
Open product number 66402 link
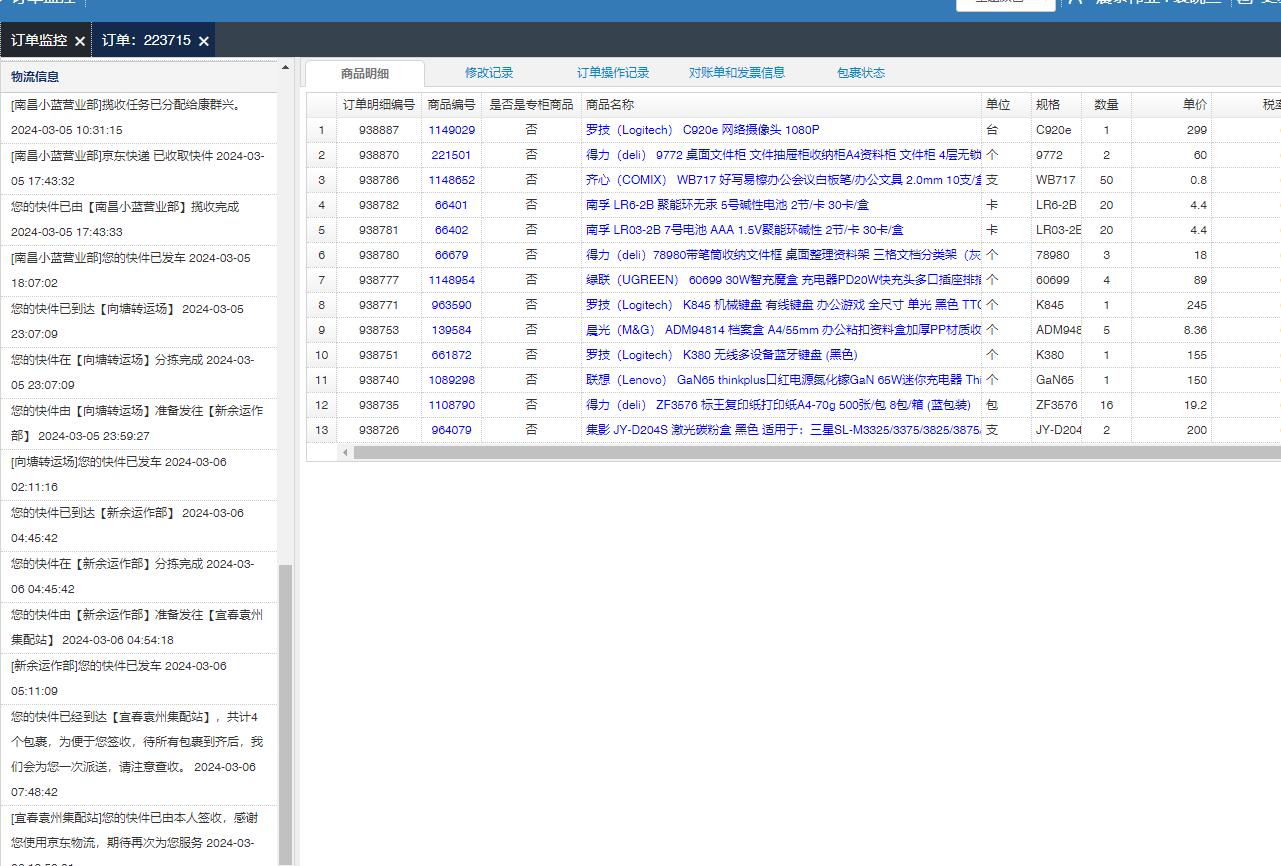click(x=452, y=230)
